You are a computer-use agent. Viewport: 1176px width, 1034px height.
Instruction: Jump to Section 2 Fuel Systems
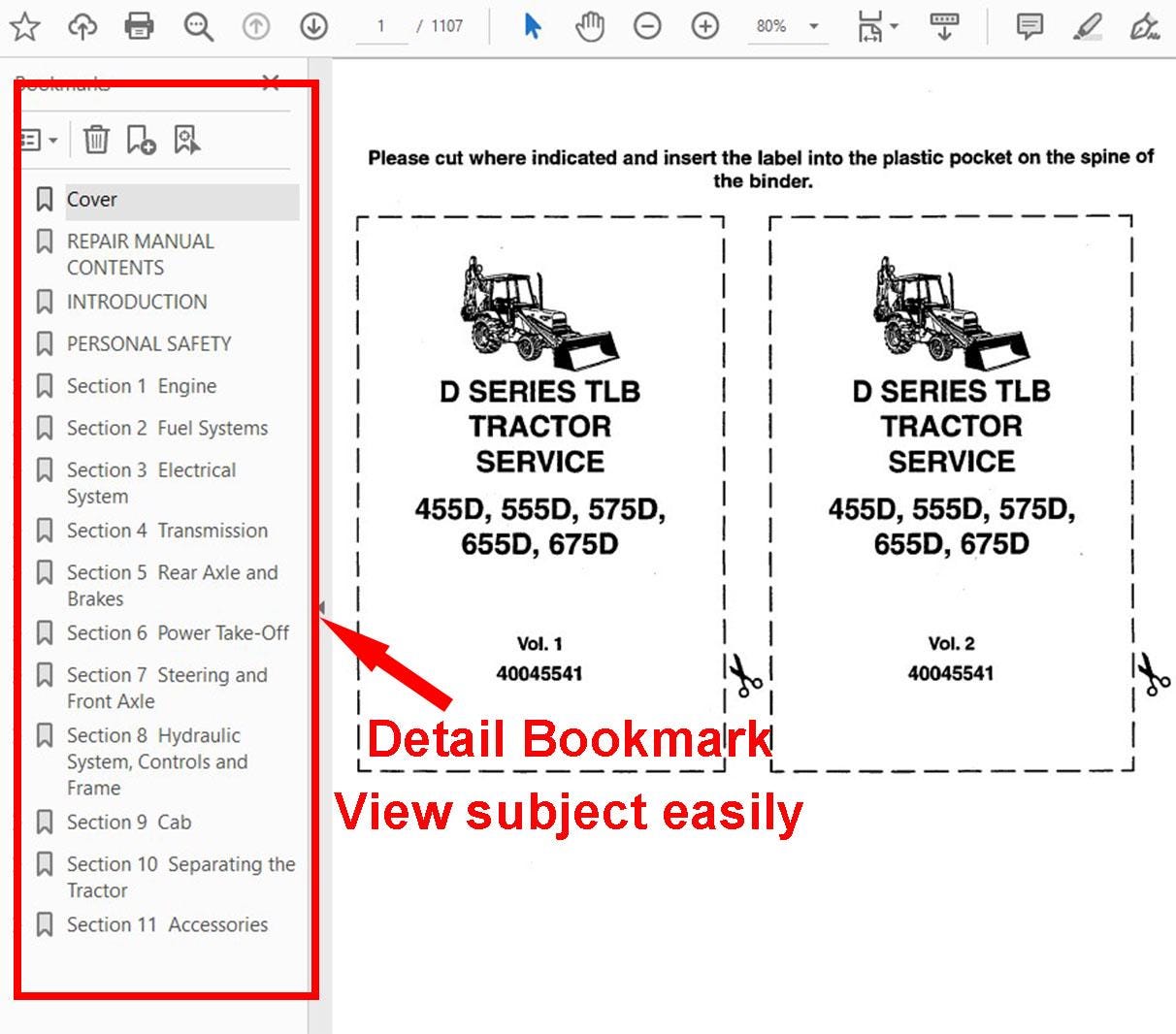click(167, 428)
